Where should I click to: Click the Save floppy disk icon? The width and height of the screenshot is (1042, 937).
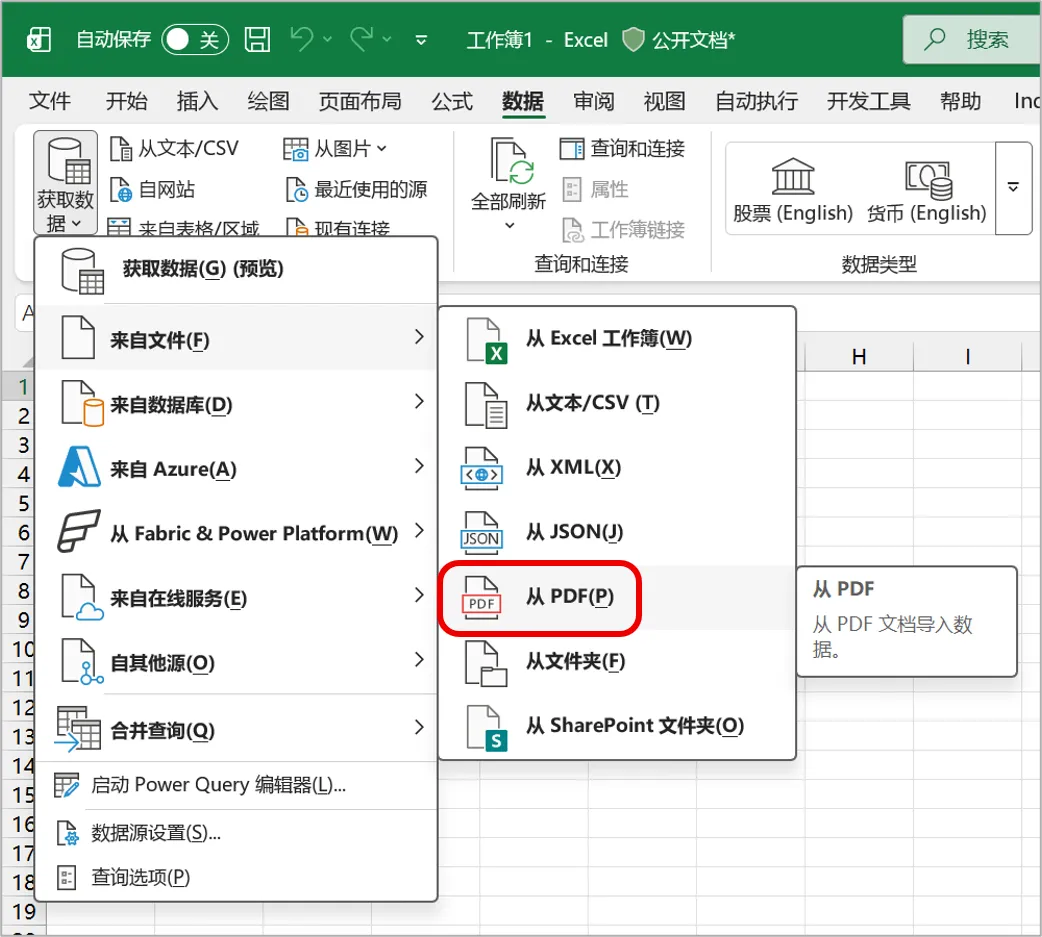coord(257,39)
